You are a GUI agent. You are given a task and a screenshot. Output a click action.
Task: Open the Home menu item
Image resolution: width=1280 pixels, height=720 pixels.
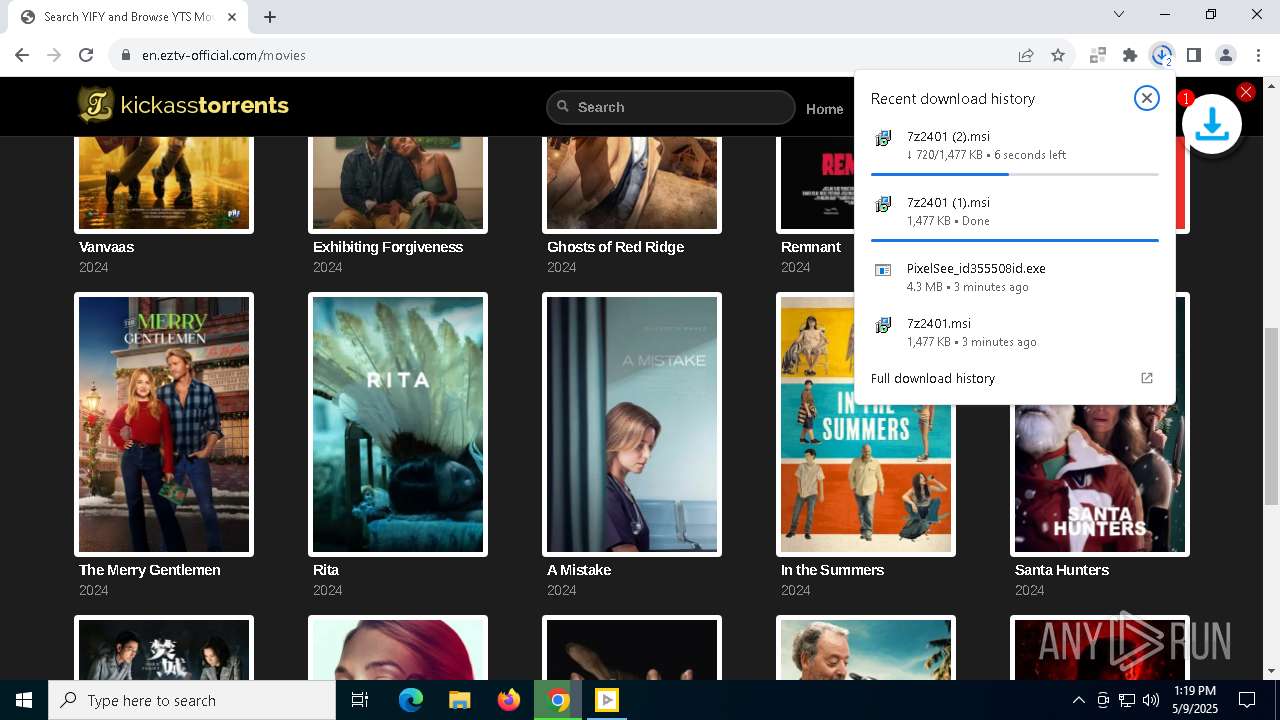pos(825,109)
